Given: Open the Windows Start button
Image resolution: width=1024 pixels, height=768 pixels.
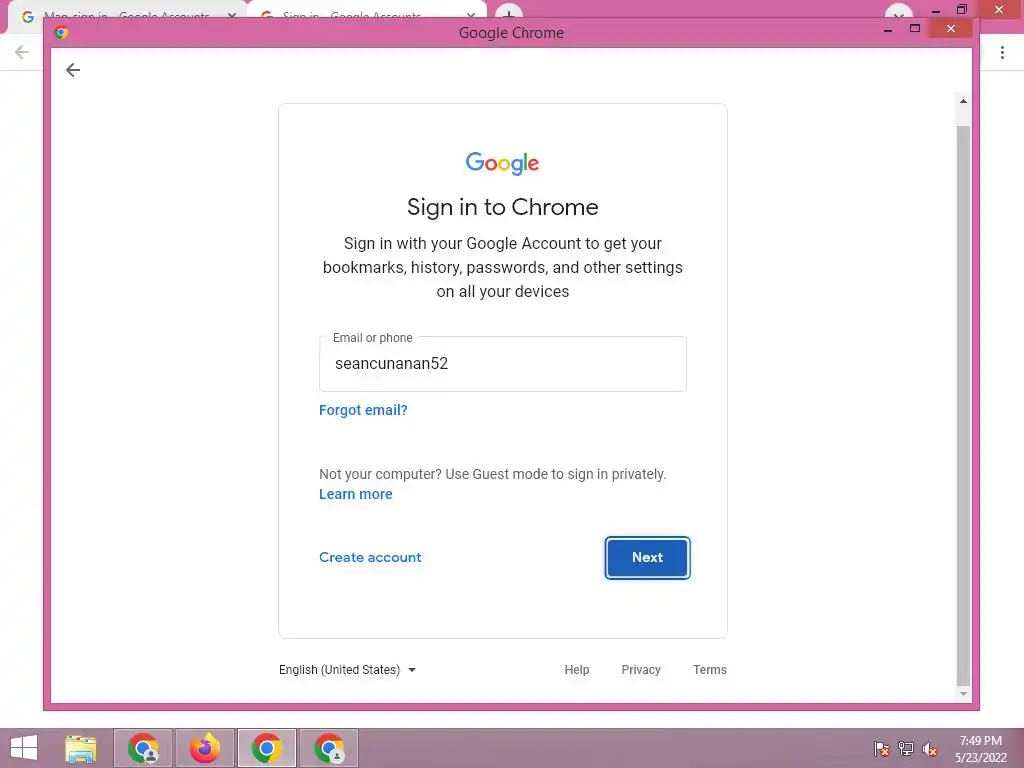Looking at the screenshot, I should 24,748.
